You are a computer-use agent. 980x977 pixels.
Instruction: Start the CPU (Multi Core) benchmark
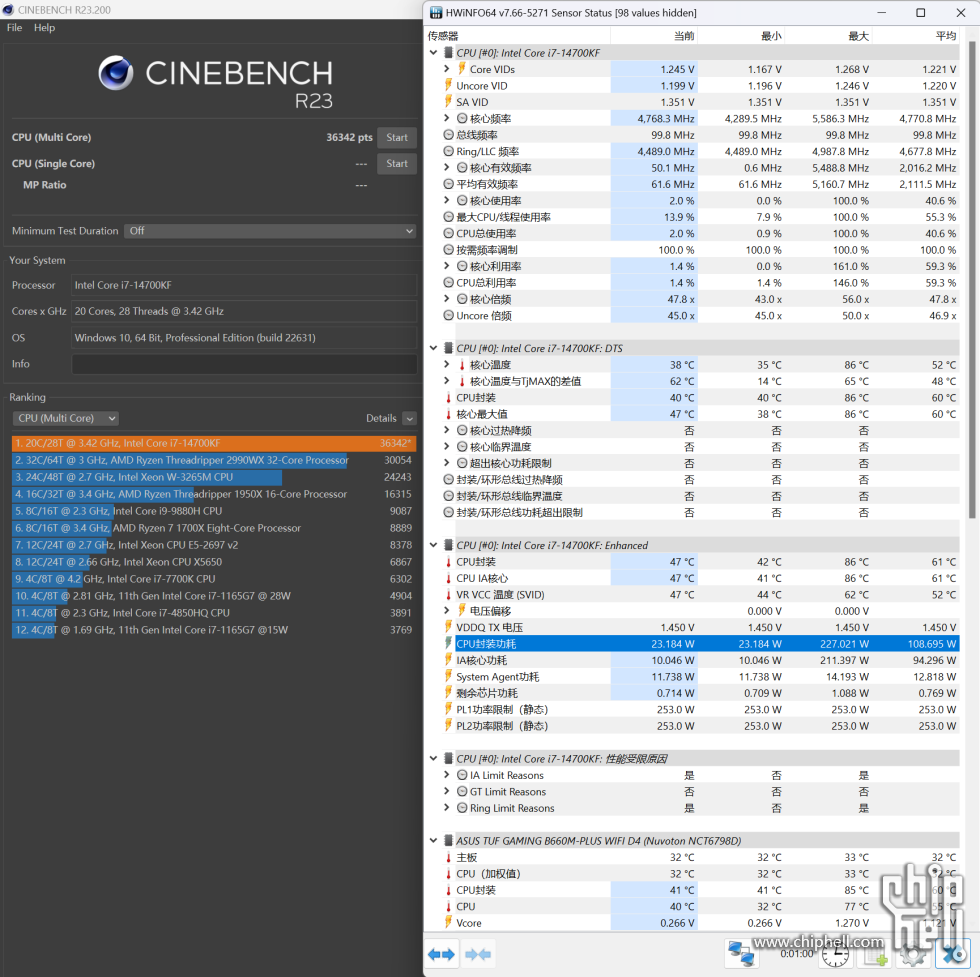tap(397, 138)
